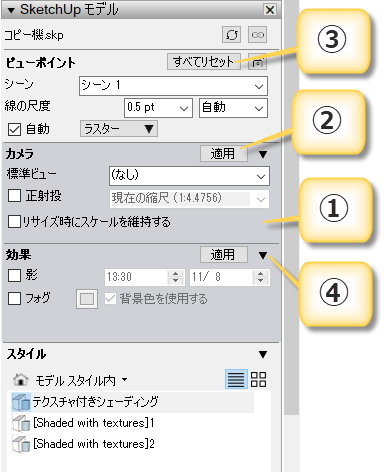
Task: Open the 標準ビュー (なし) dropdown
Action: pos(189,176)
